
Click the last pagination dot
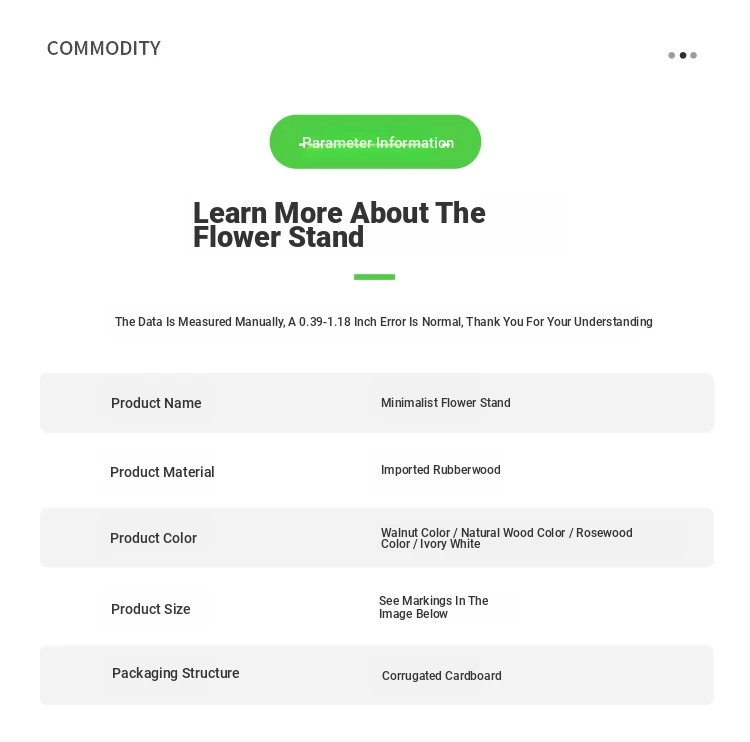[694, 56]
